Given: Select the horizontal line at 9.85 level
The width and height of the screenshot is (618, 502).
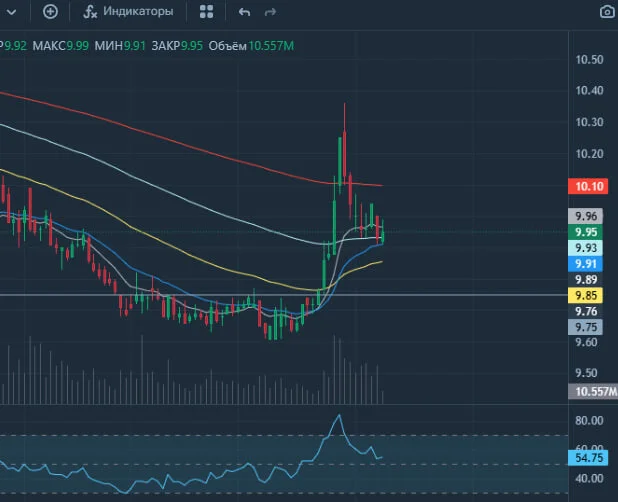Looking at the screenshot, I should pos(284,295).
